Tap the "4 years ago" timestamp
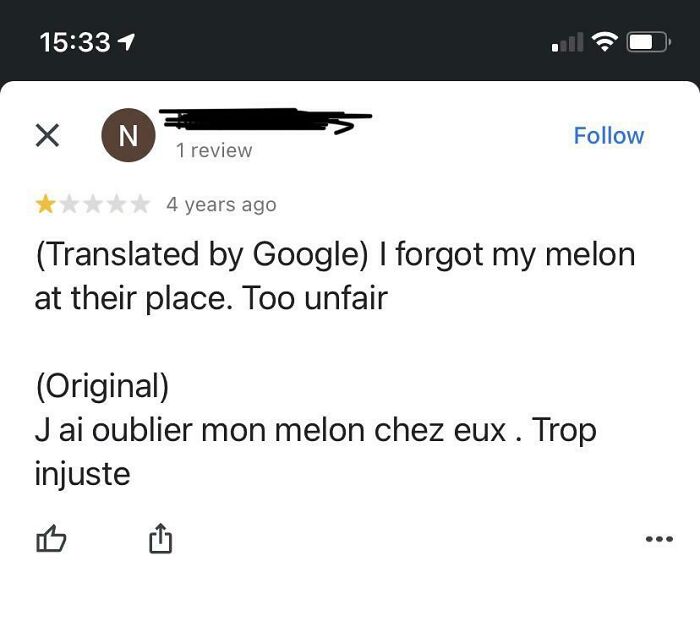Viewport: 700px width, 632px height. click(221, 205)
